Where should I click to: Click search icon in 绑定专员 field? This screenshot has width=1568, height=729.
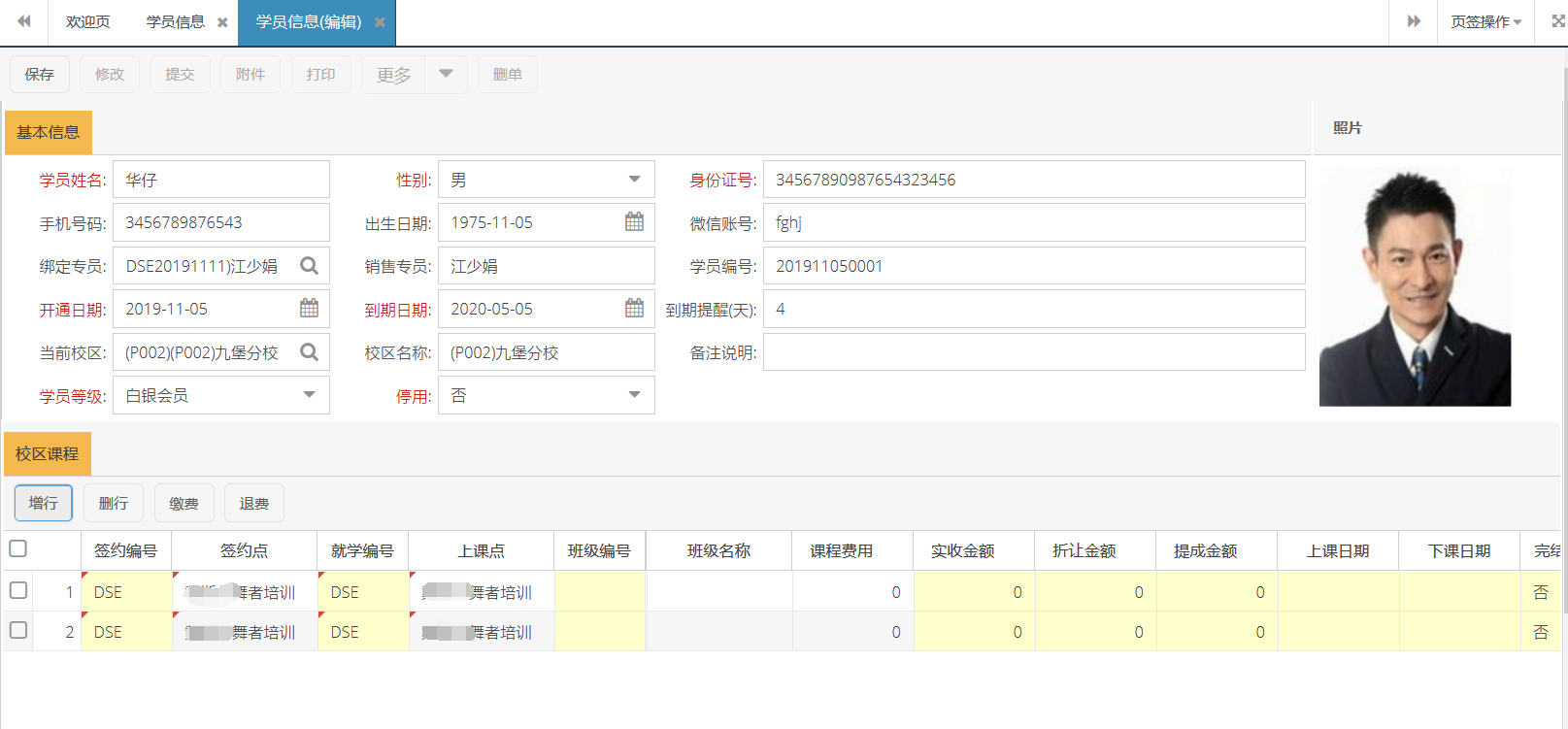(x=309, y=266)
